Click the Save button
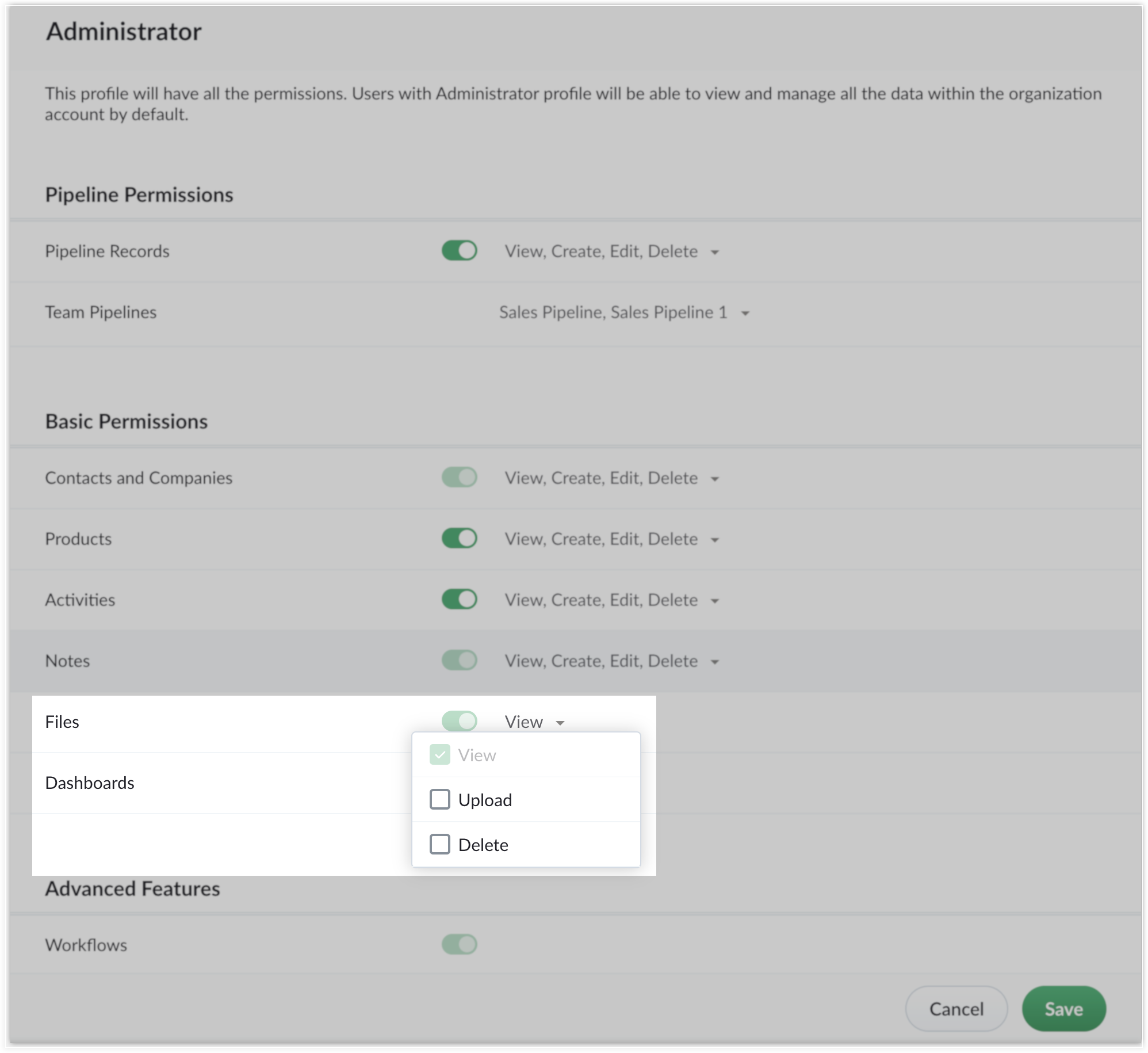 (x=1063, y=1009)
